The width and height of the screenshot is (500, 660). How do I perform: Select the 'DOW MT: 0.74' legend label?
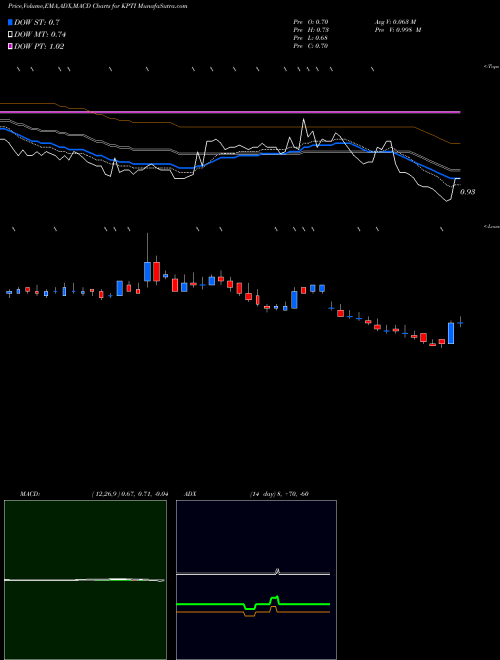coord(40,35)
